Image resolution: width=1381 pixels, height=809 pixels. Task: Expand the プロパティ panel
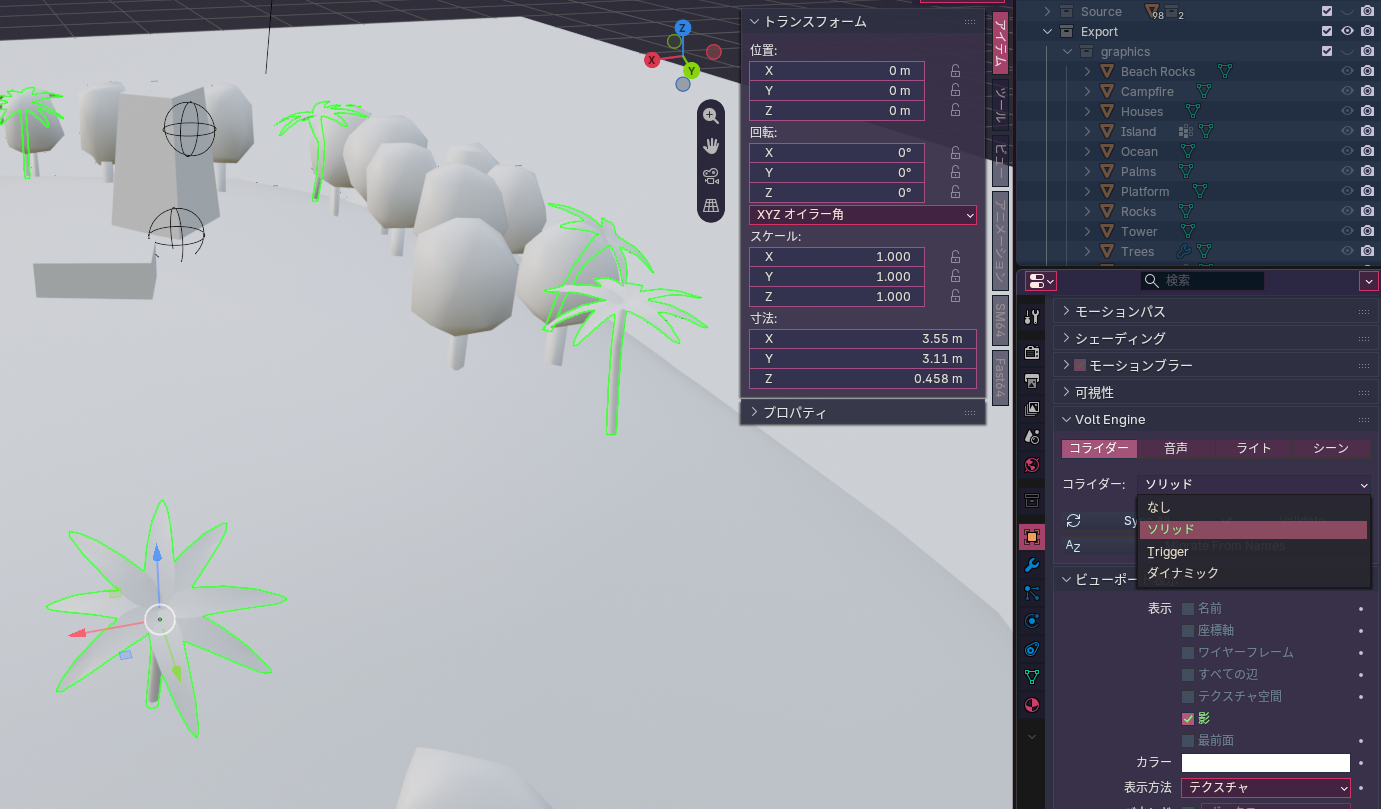[x=756, y=412]
